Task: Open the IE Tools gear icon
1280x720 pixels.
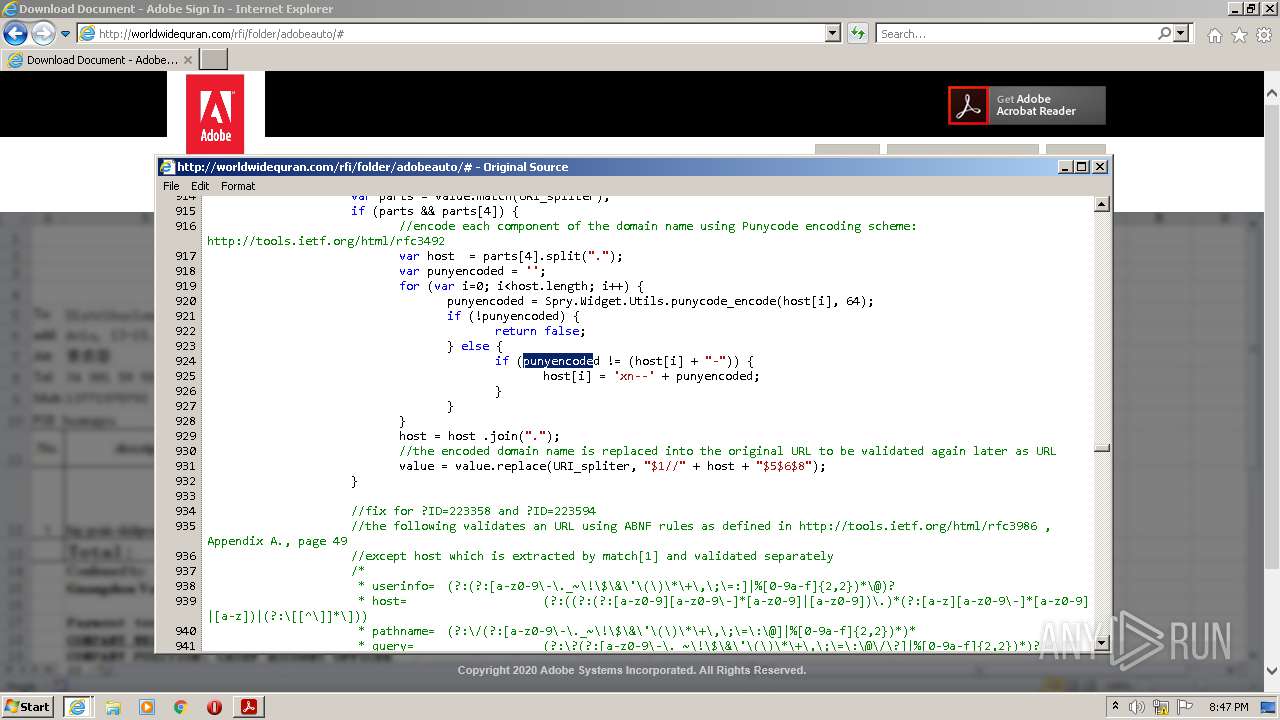Action: click(x=1264, y=35)
